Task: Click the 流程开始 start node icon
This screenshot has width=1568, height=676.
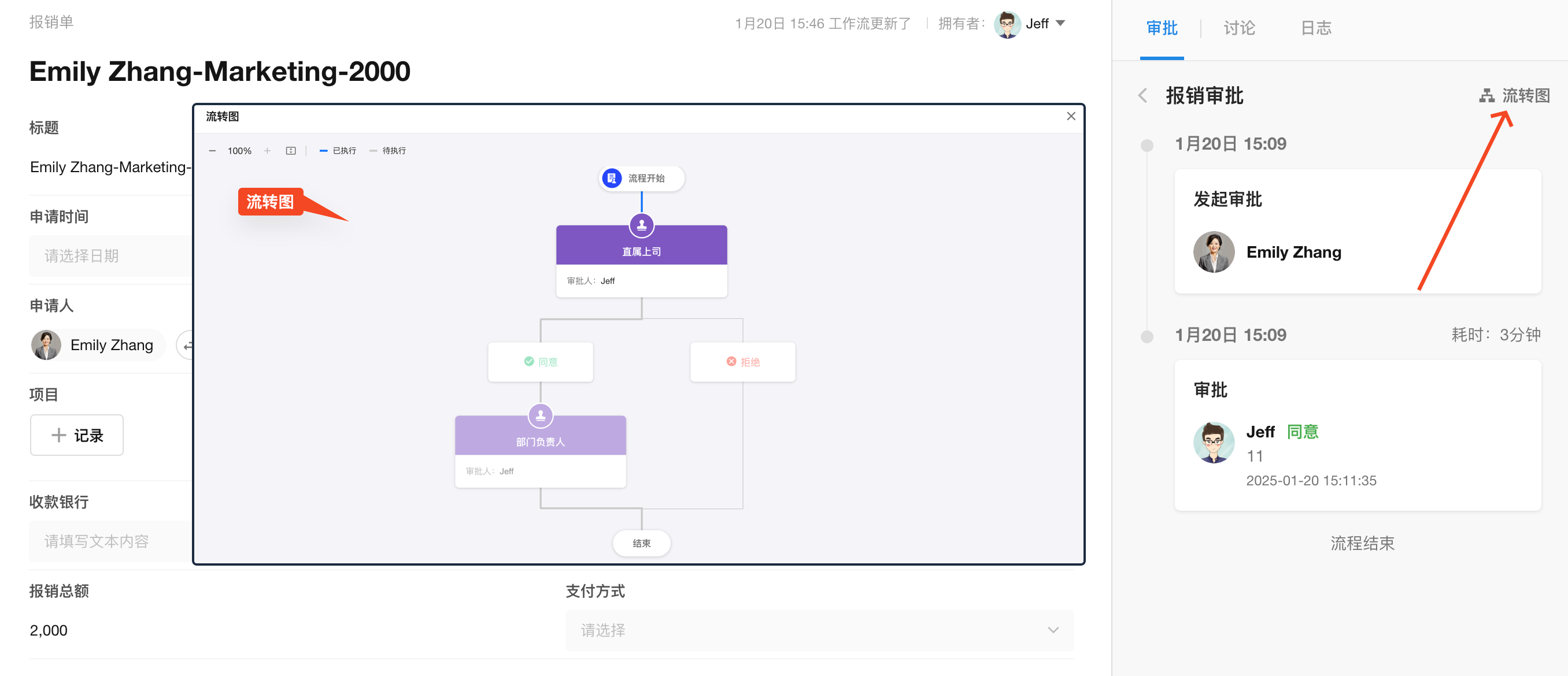Action: pos(611,179)
